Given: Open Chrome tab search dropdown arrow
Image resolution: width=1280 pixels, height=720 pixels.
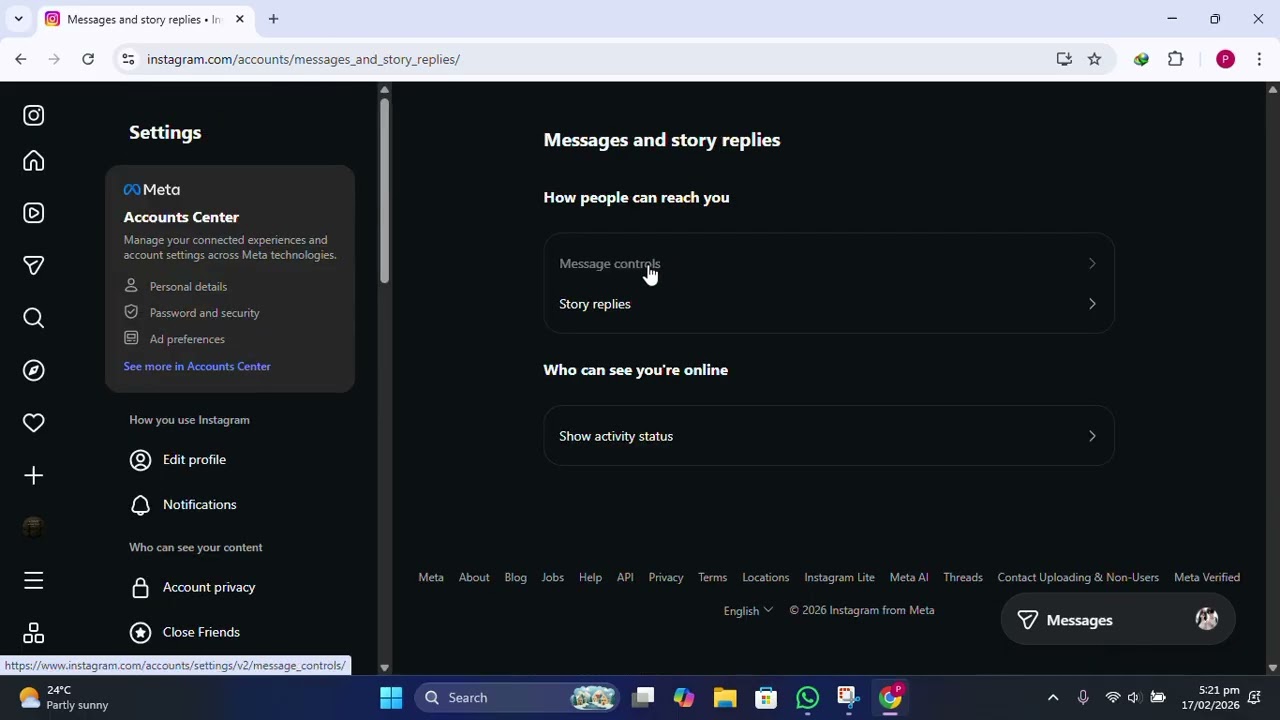Looking at the screenshot, I should (18, 19).
